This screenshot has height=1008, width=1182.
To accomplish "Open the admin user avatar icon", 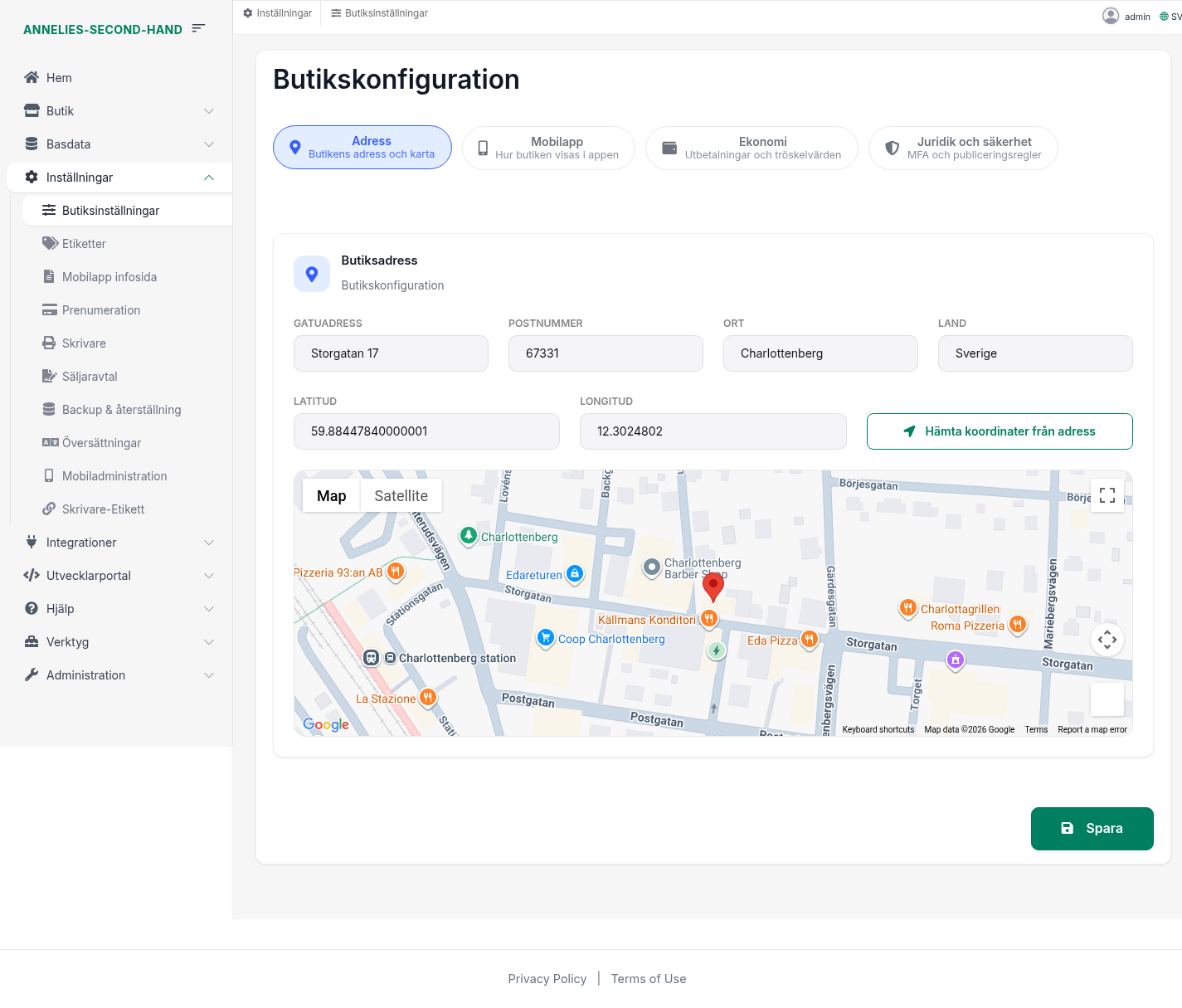I will click(1110, 16).
